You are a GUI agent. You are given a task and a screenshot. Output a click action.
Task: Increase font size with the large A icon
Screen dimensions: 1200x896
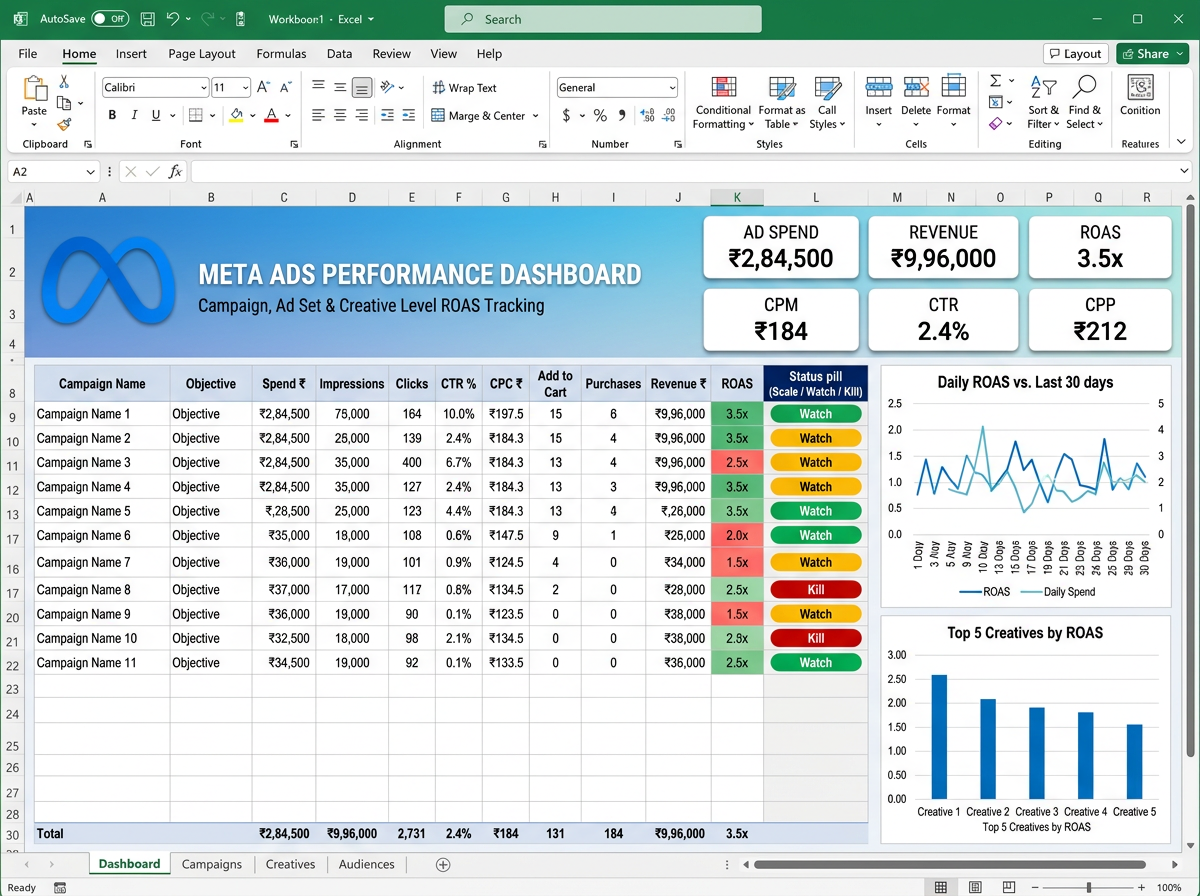(262, 88)
